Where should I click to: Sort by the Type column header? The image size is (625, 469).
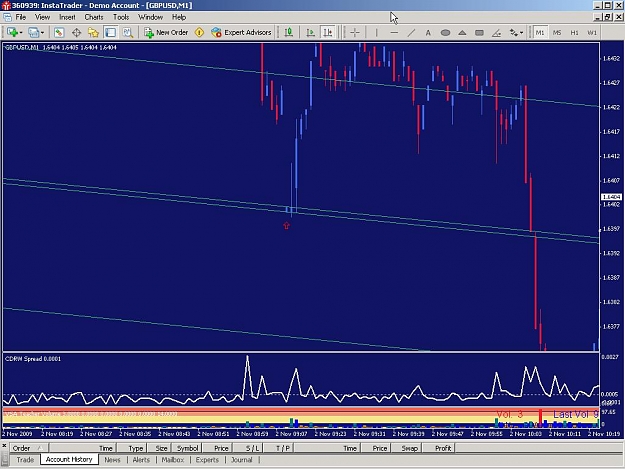131,448
